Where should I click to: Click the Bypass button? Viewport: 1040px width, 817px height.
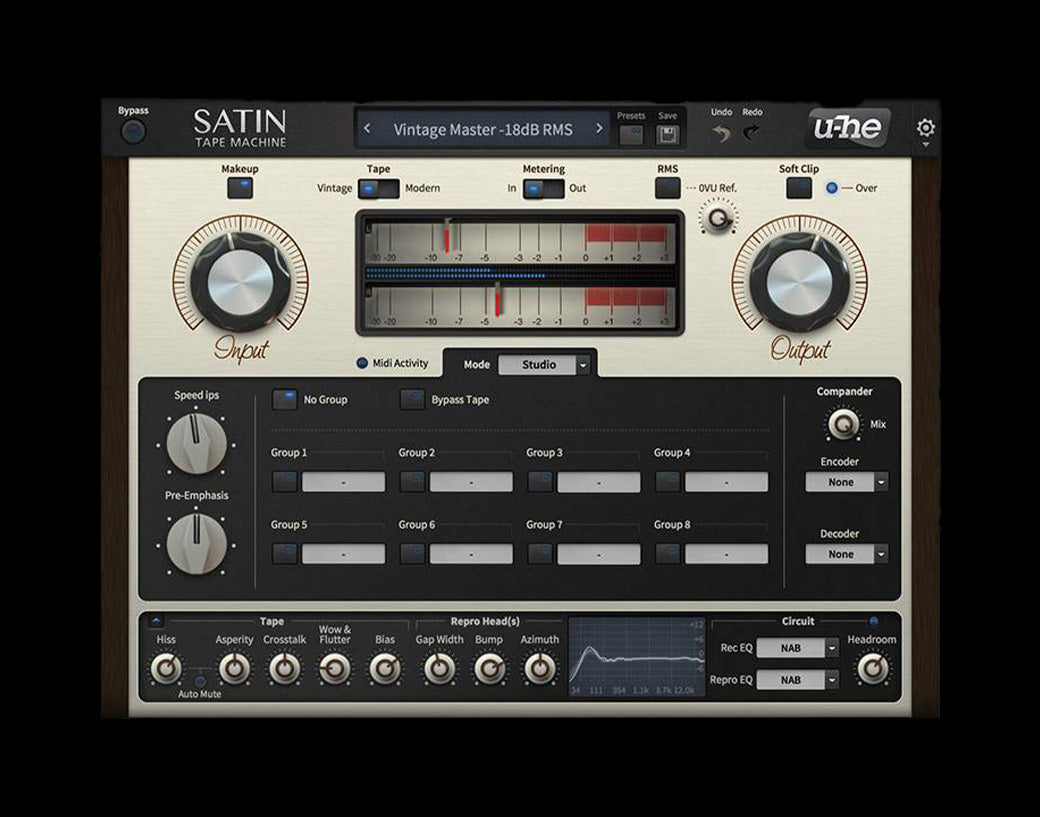133,131
